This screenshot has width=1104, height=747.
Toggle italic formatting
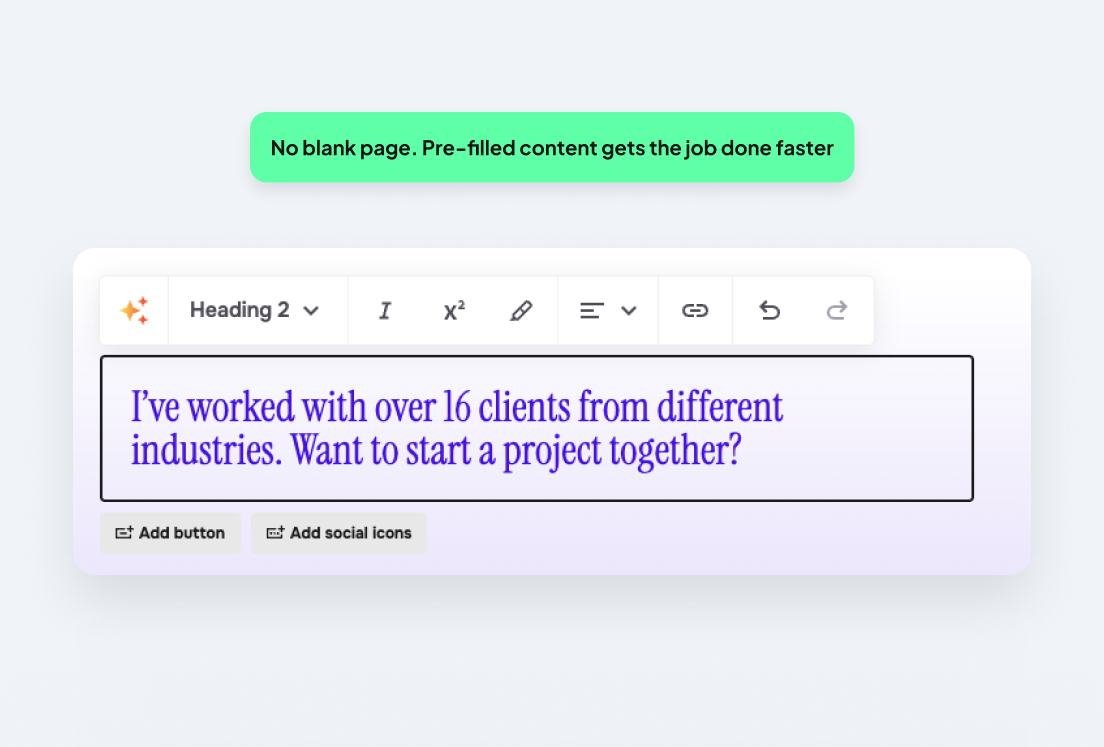coord(384,310)
